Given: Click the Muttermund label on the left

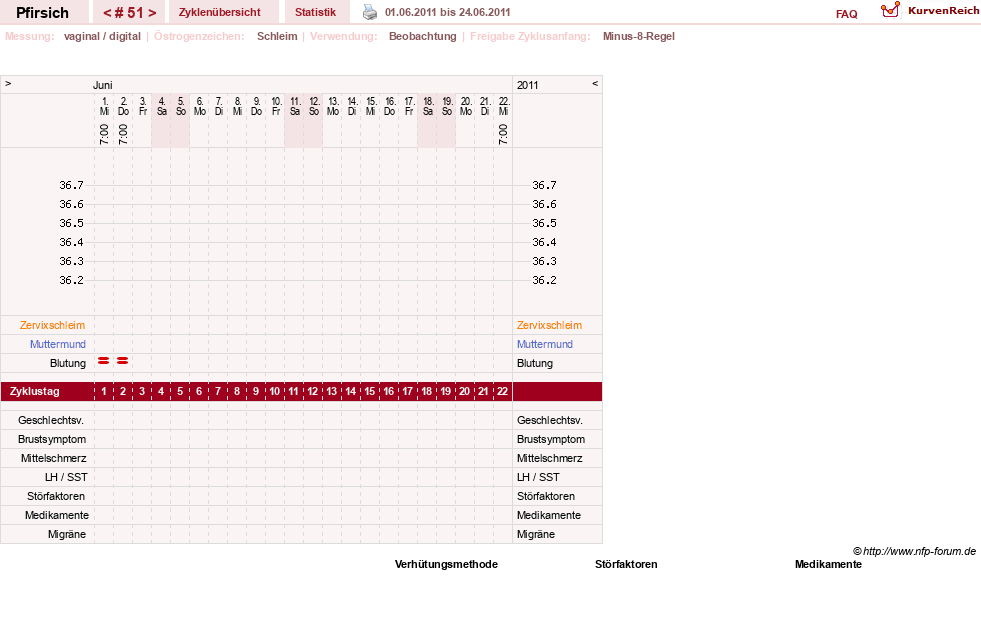Looking at the screenshot, I should [x=58, y=344].
